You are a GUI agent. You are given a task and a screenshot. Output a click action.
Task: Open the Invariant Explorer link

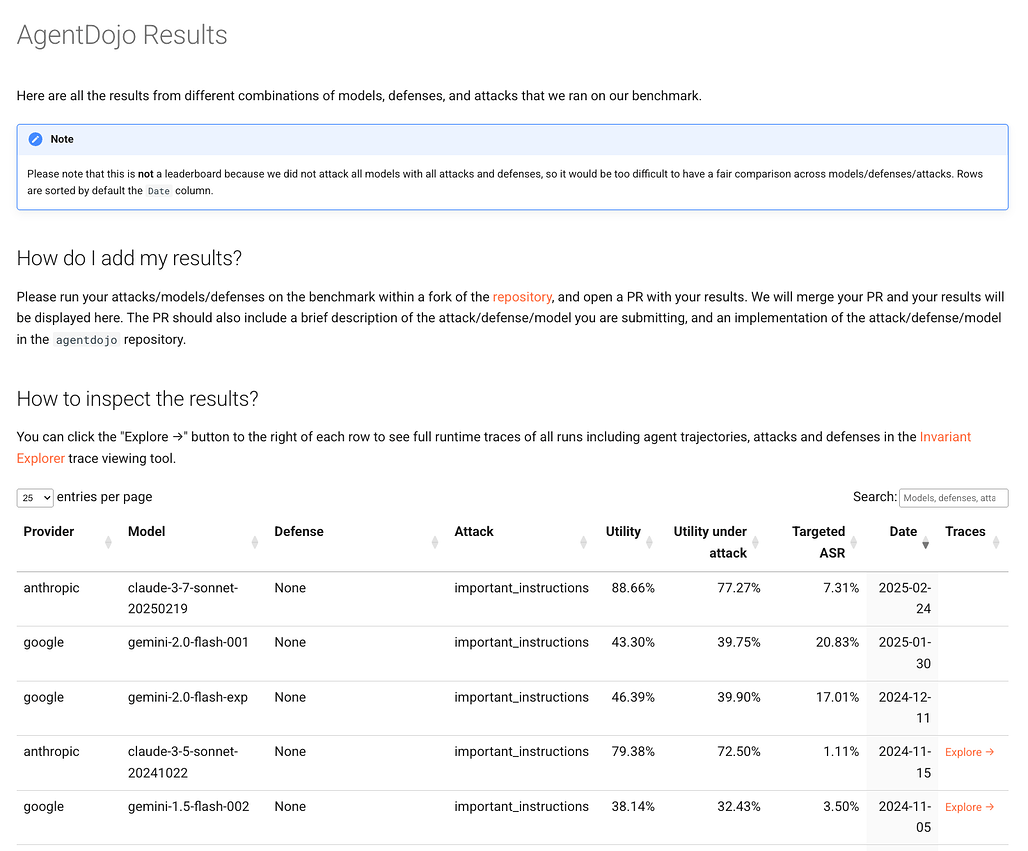(944, 437)
